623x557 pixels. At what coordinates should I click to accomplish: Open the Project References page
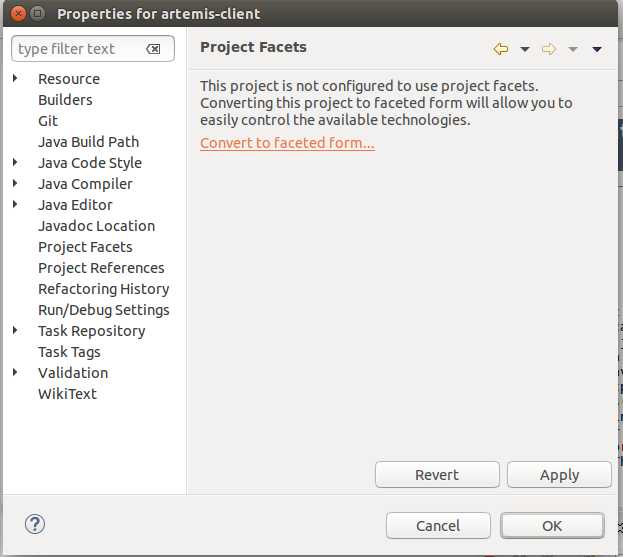(101, 268)
